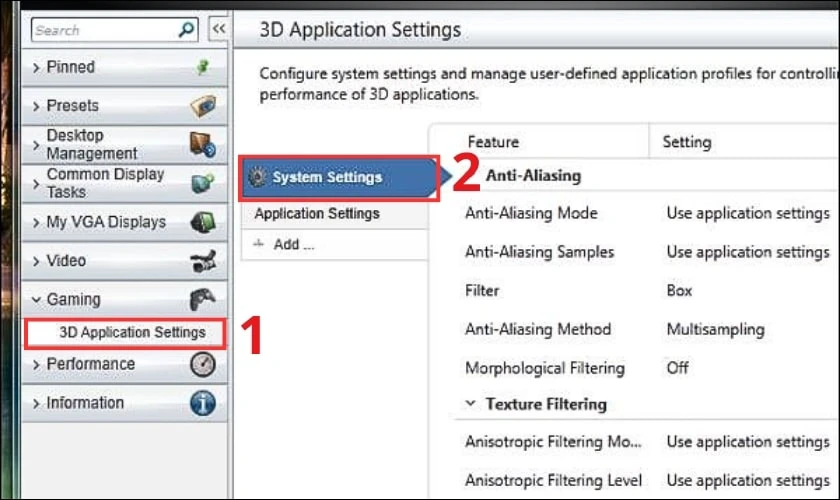Expand the Common Display Tasks section

point(36,184)
